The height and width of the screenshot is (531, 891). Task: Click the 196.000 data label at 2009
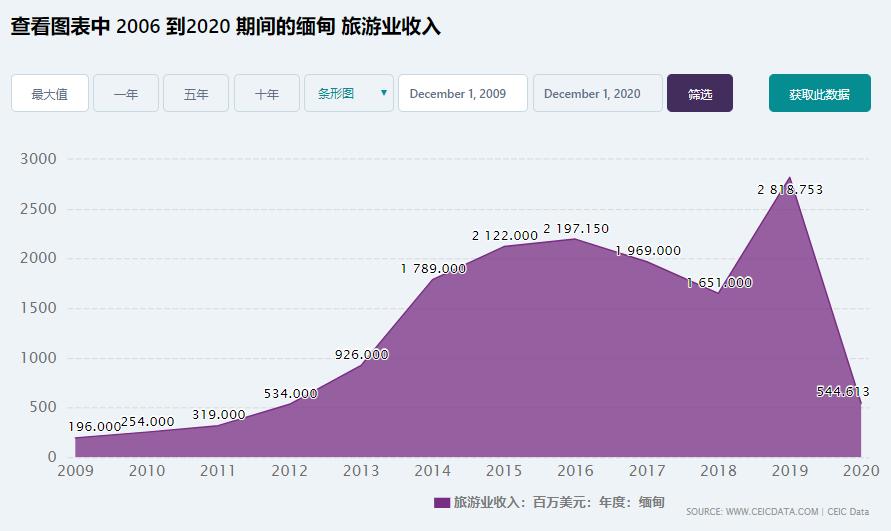95,427
